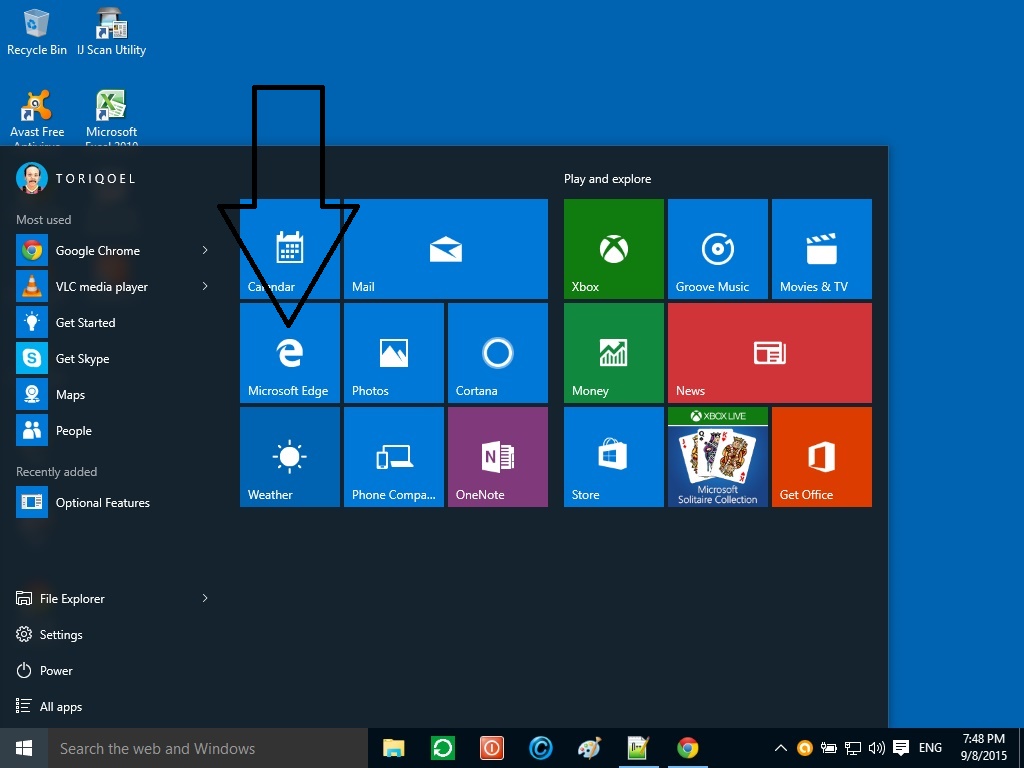Image resolution: width=1024 pixels, height=768 pixels.
Task: Click the taskbar clock and date
Action: 983,748
